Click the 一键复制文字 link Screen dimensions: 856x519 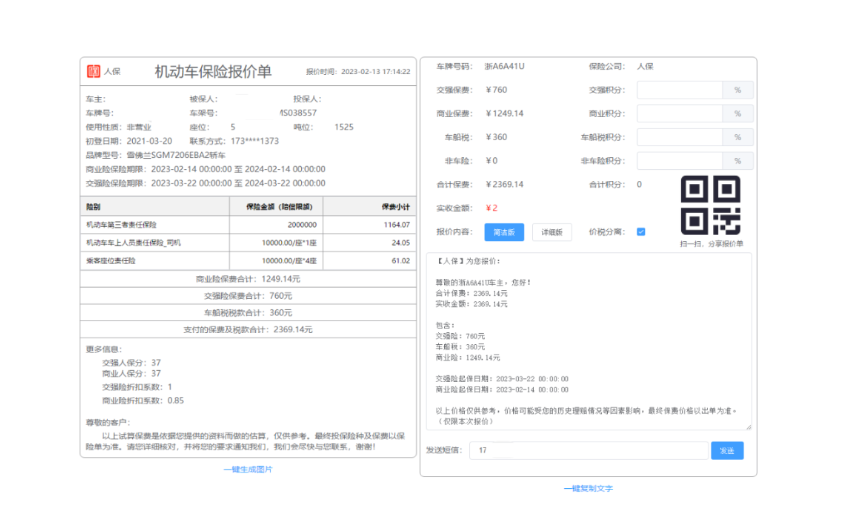click(x=588, y=488)
